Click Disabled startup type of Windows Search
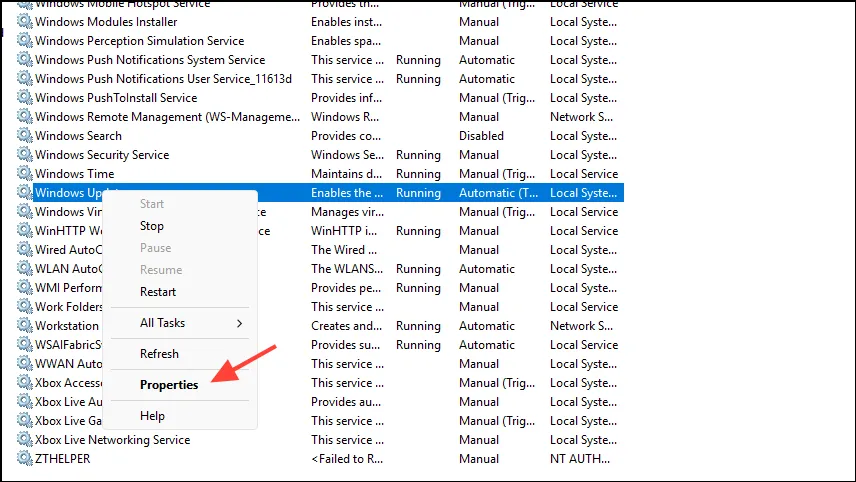The width and height of the screenshot is (856, 482). coord(482,136)
